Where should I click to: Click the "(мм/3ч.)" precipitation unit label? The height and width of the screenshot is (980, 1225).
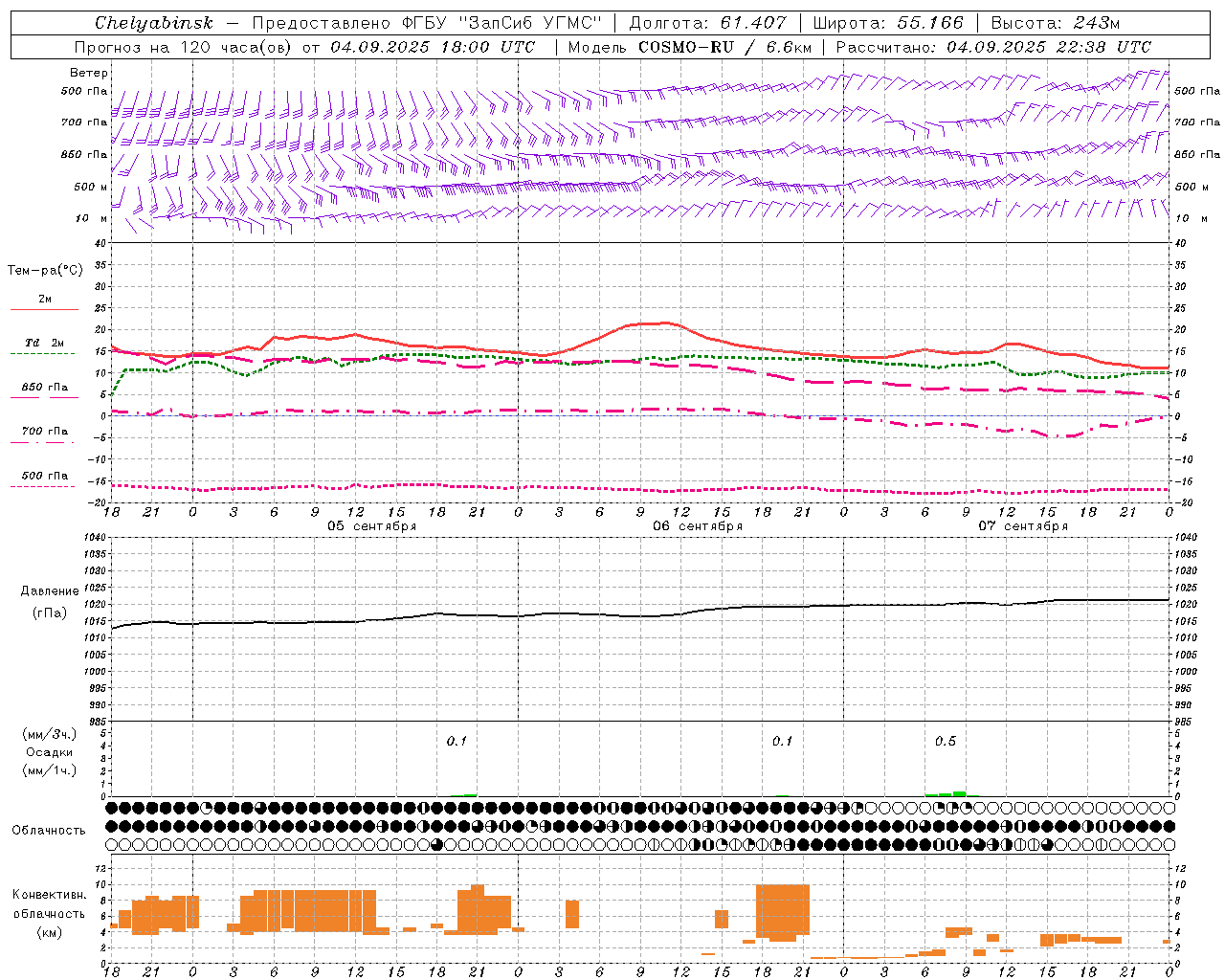click(x=50, y=734)
